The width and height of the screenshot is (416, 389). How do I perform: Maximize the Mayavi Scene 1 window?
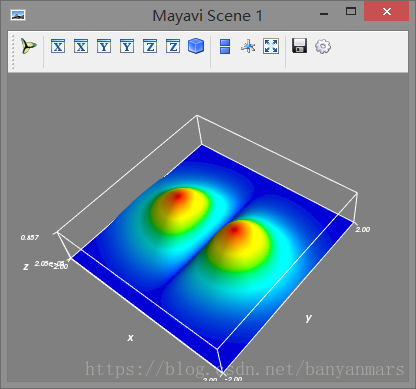(351, 12)
